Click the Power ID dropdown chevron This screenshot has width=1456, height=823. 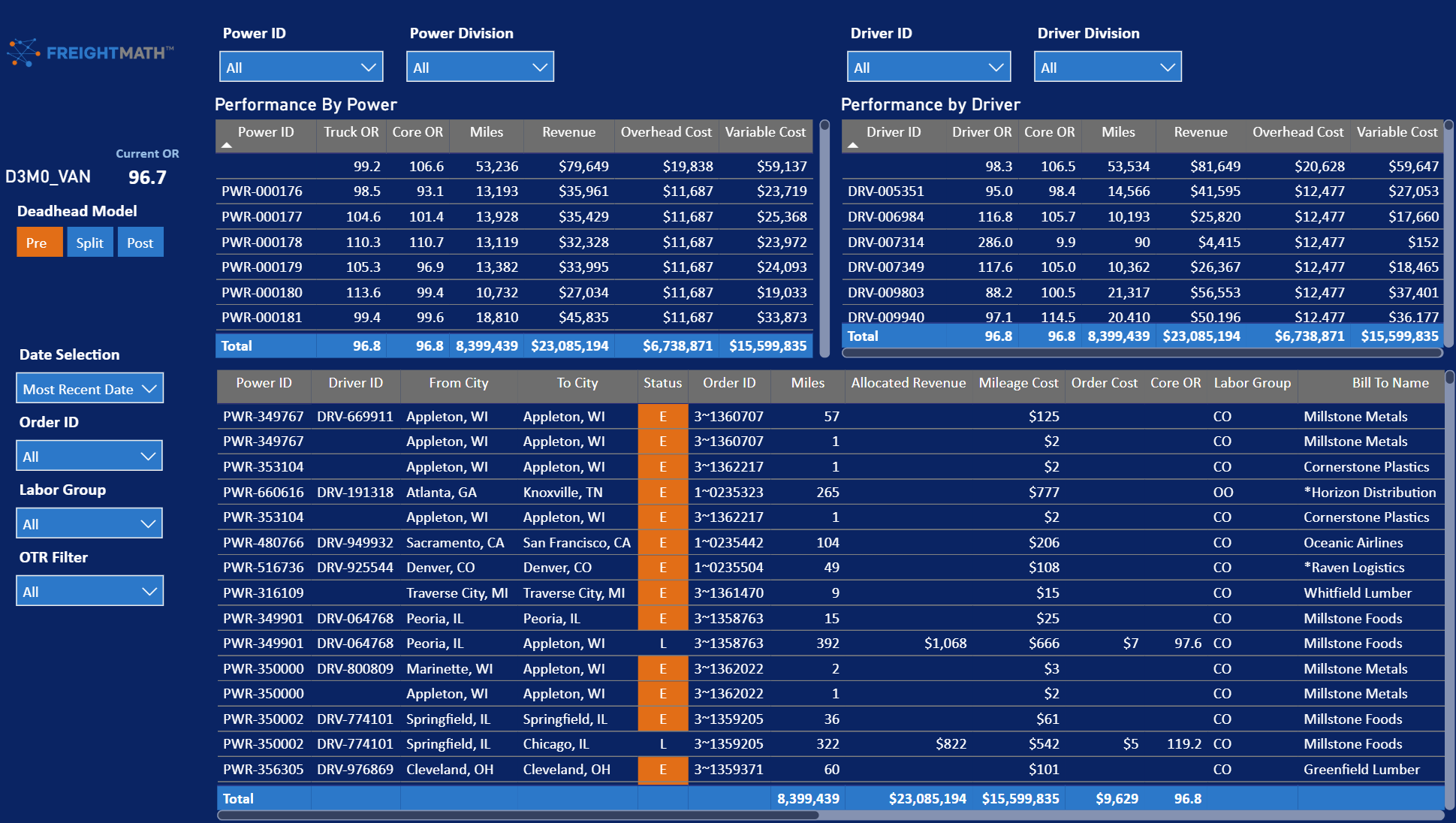368,68
